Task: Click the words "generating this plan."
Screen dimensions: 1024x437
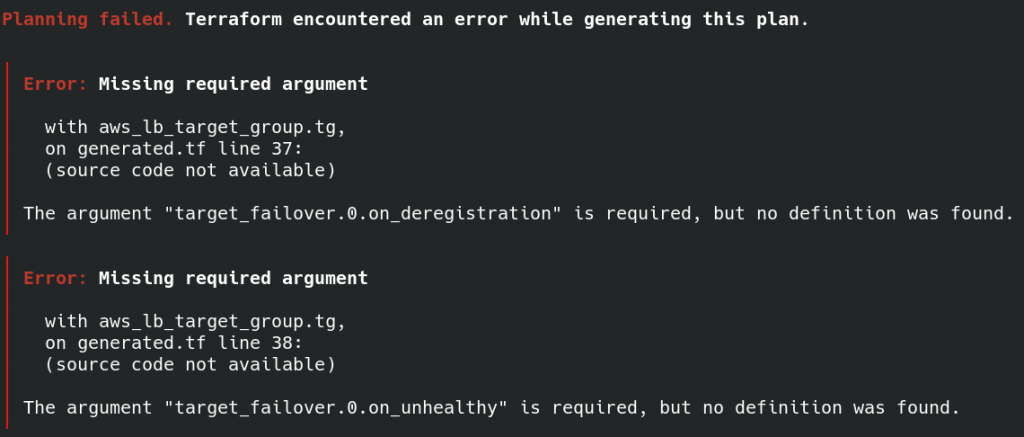Action: point(696,20)
